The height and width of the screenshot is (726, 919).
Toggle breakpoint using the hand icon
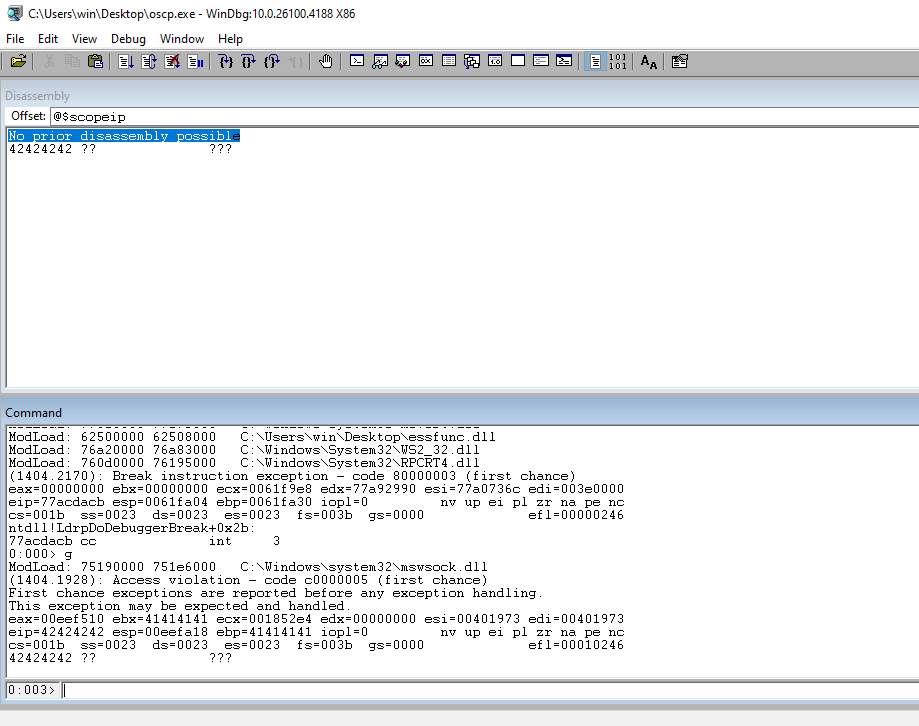coord(325,62)
